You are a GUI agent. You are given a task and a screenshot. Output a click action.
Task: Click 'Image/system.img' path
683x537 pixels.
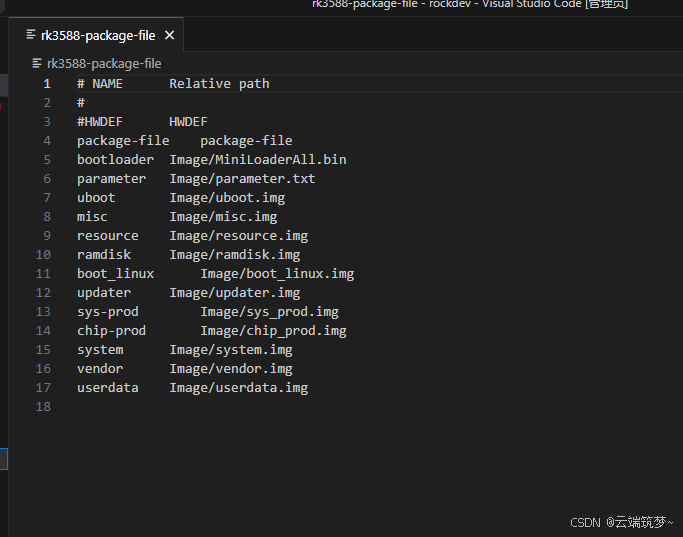click(x=231, y=350)
